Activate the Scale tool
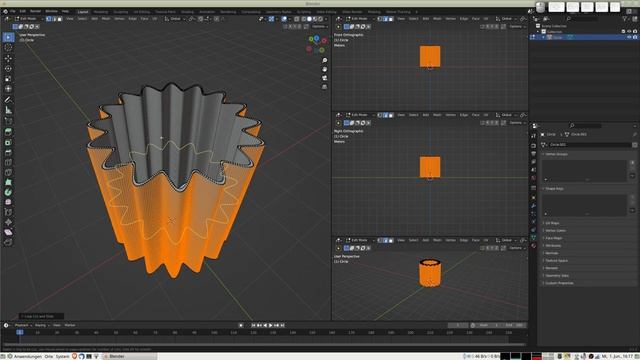The image size is (640, 360). (8, 79)
